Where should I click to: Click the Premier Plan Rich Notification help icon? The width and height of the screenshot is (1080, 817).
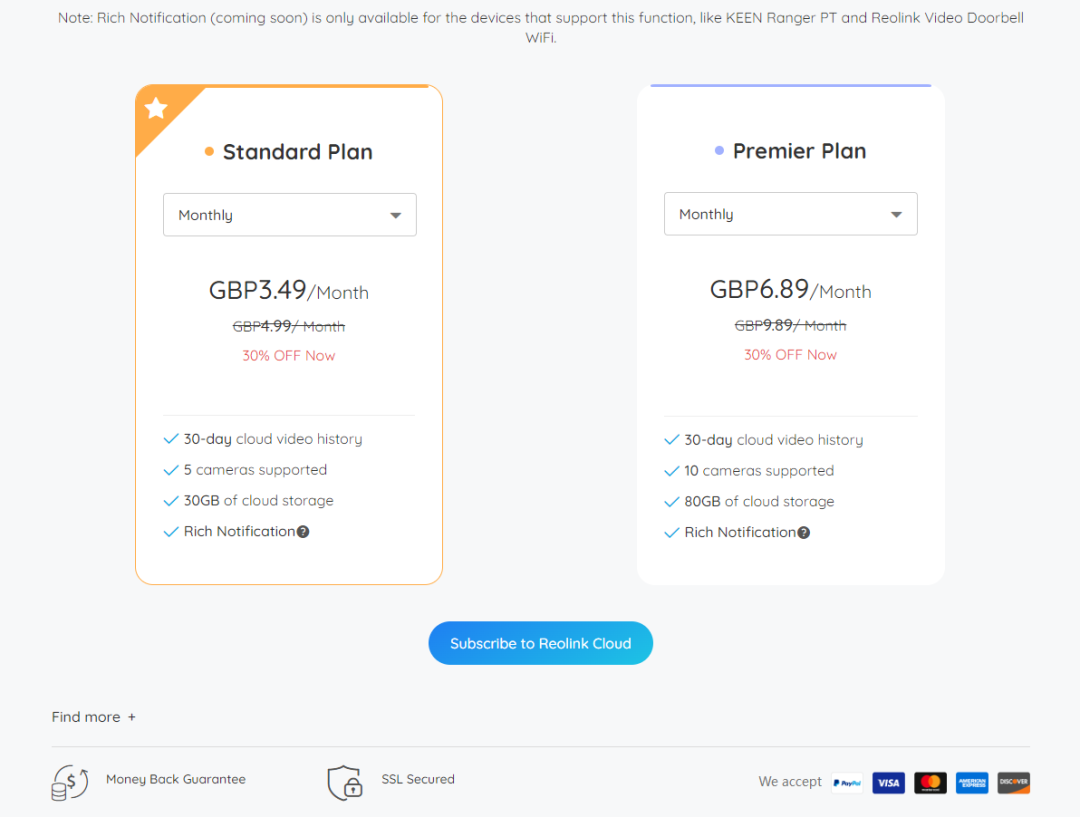(x=804, y=532)
